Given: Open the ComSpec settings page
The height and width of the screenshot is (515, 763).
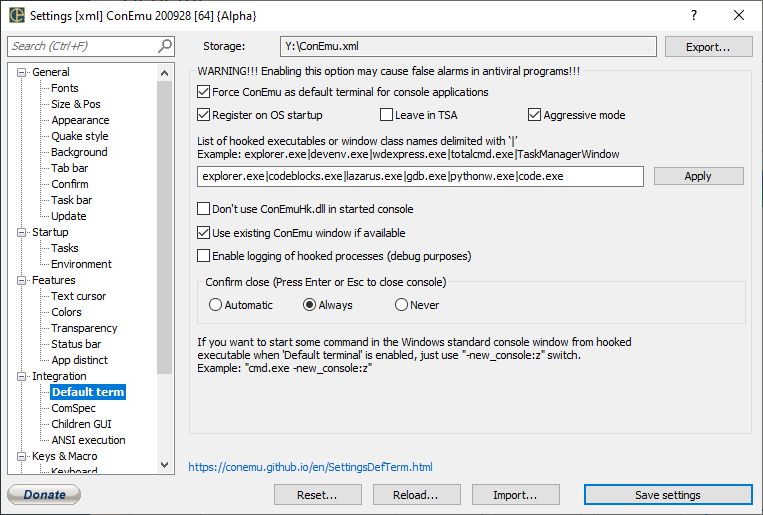Looking at the screenshot, I should (x=73, y=408).
